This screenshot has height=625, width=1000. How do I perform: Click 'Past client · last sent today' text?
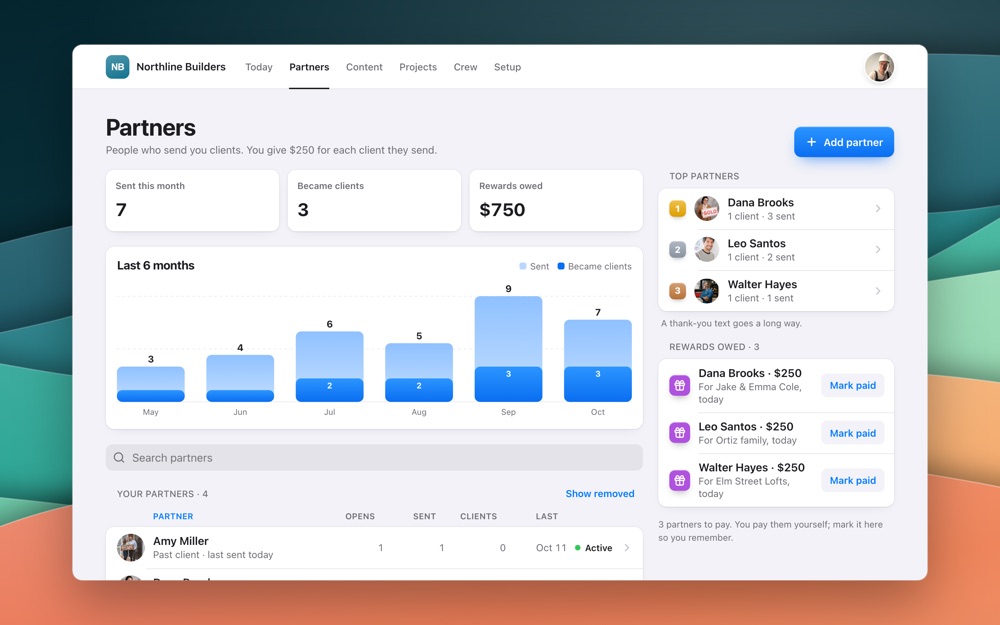coord(213,555)
